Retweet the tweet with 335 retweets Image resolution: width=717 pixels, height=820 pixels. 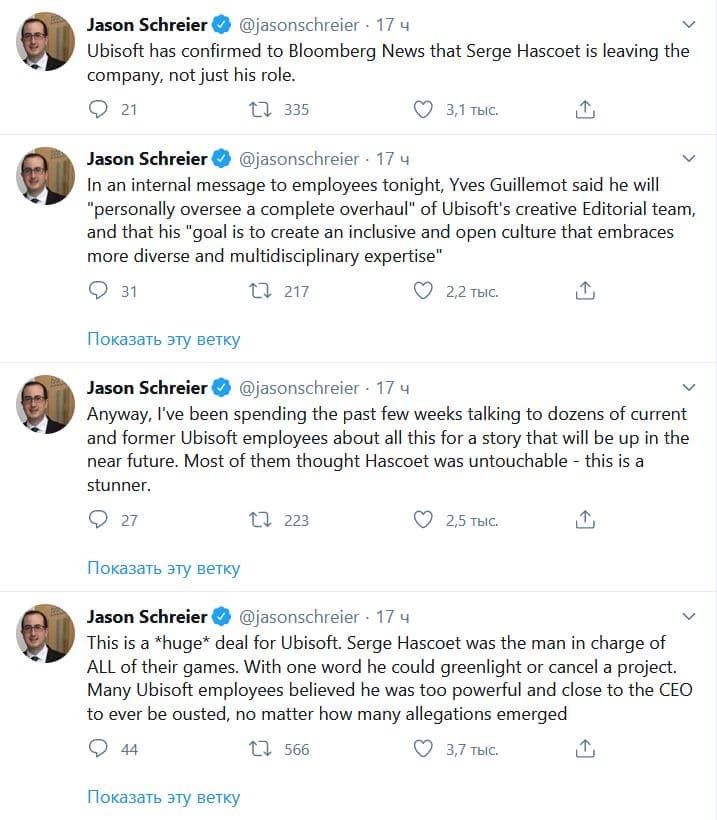pyautogui.click(x=260, y=109)
